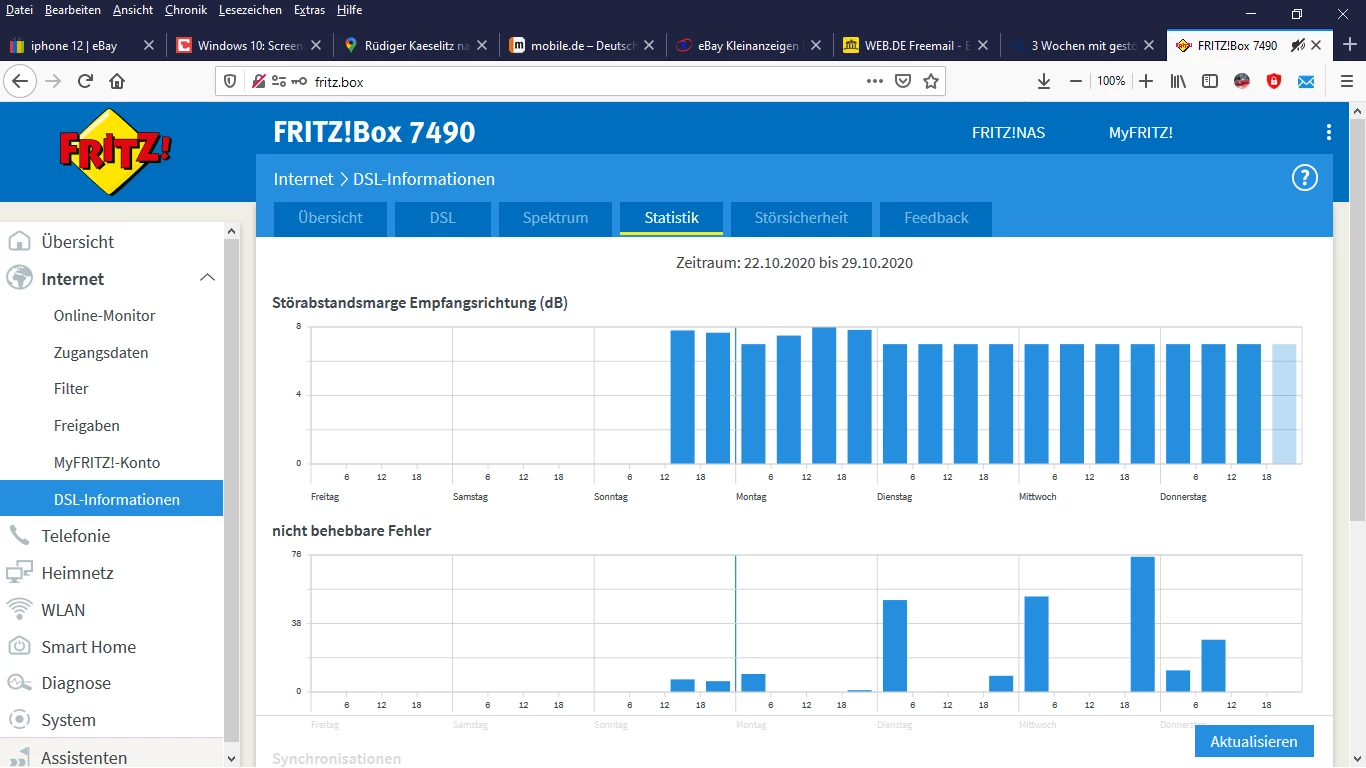Click the WLAN wifi icon in sidebar
The width and height of the screenshot is (1366, 768).
coord(19,610)
